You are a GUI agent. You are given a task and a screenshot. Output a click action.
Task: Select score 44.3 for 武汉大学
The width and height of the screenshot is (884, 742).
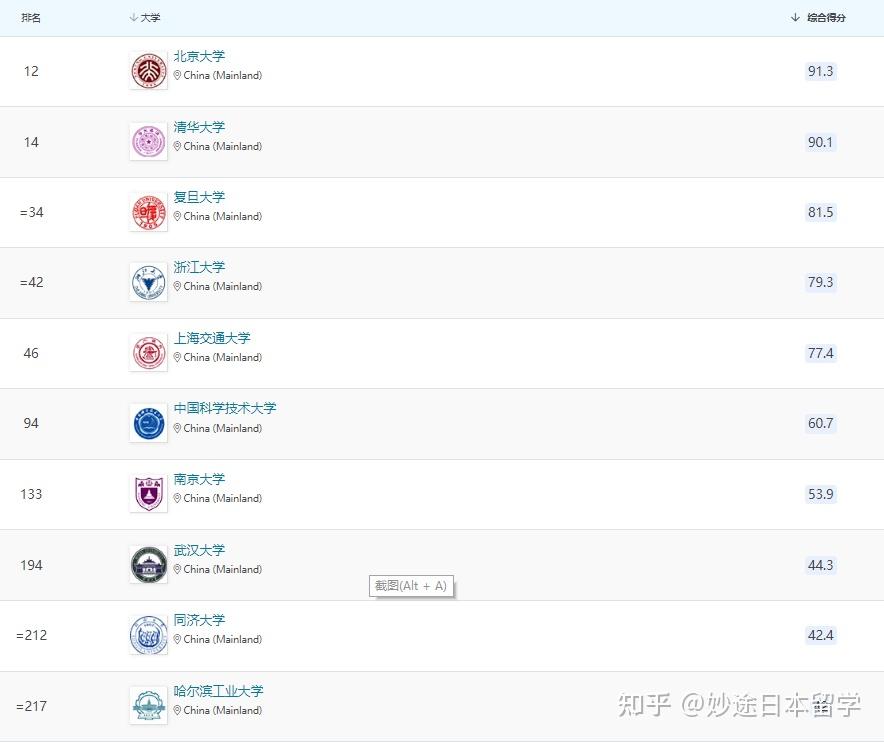pos(820,565)
